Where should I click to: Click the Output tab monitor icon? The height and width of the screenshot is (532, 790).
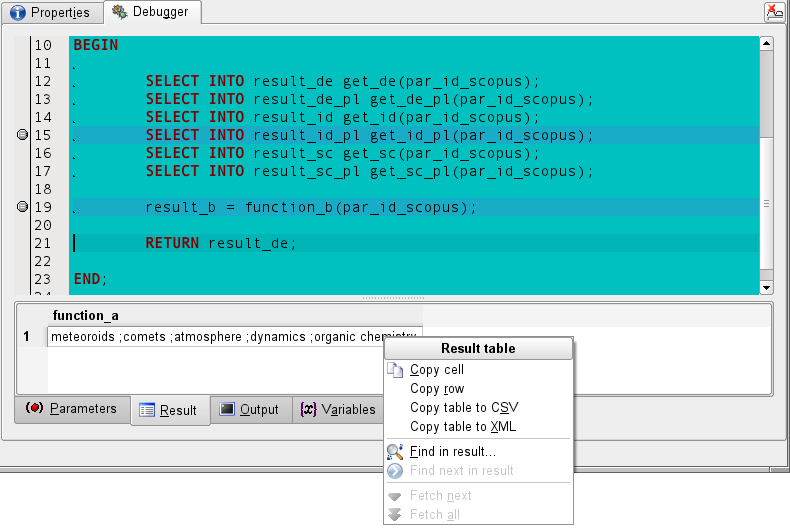[227, 409]
